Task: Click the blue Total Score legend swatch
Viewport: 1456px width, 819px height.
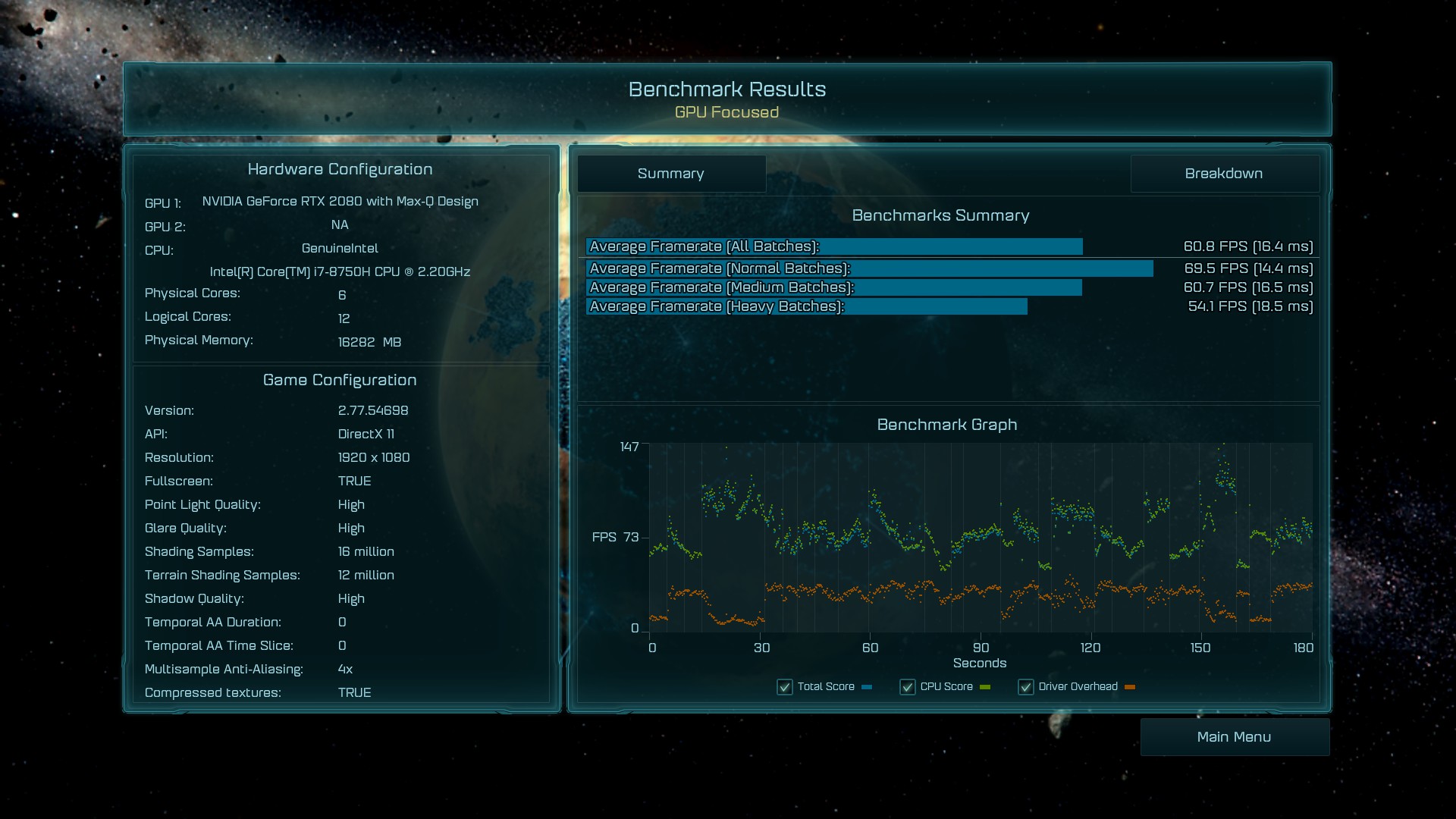Action: click(x=867, y=687)
